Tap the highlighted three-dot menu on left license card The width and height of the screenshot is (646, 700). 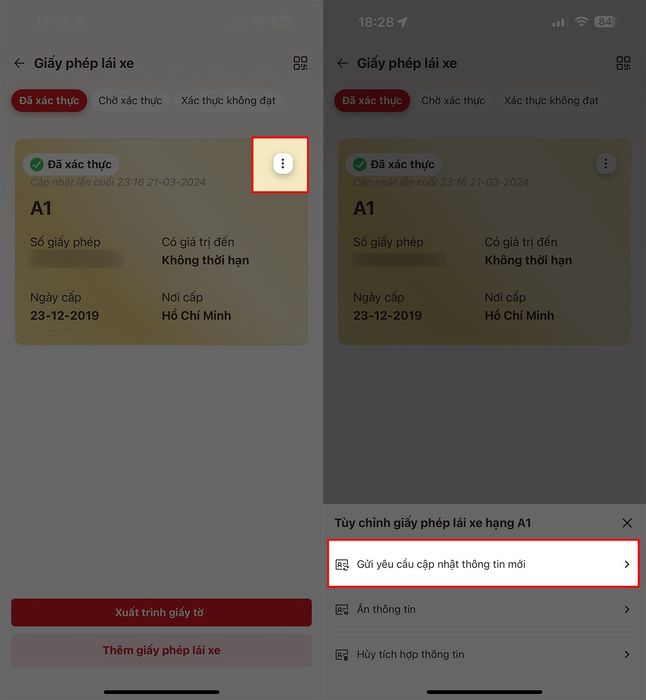283,164
